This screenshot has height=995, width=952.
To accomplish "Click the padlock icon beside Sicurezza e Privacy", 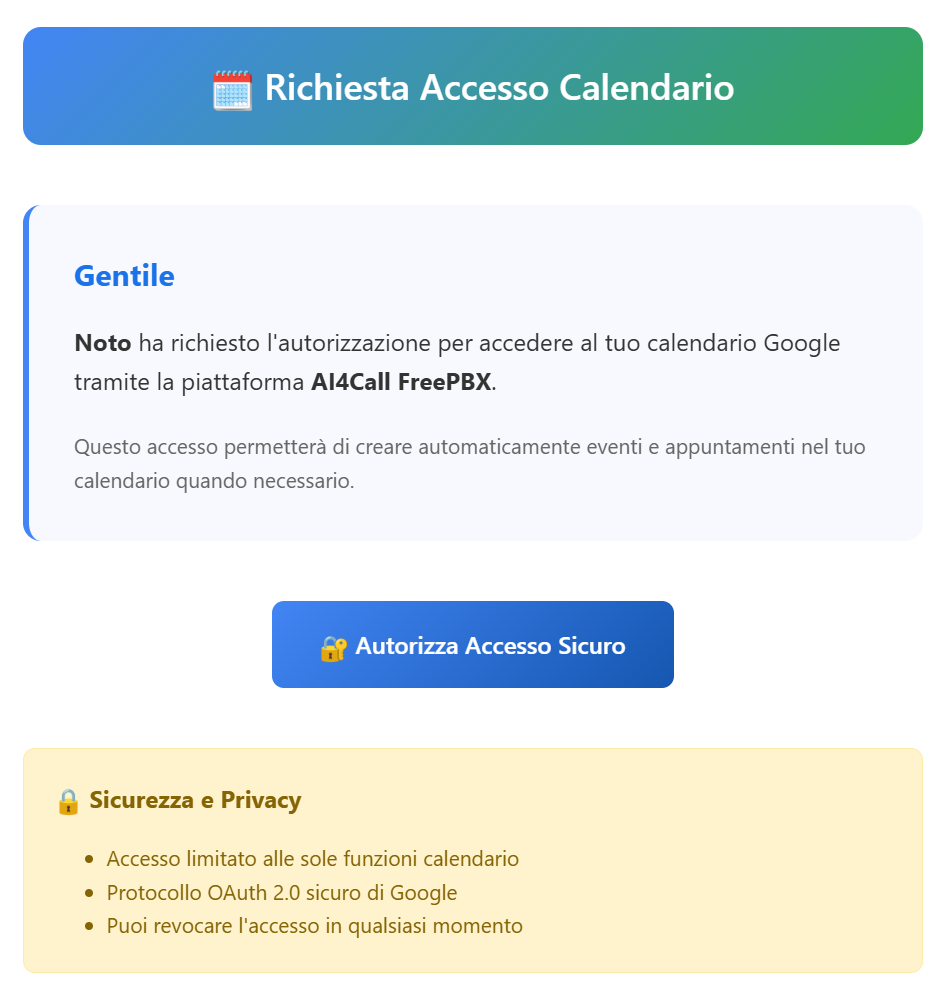I will [68, 802].
